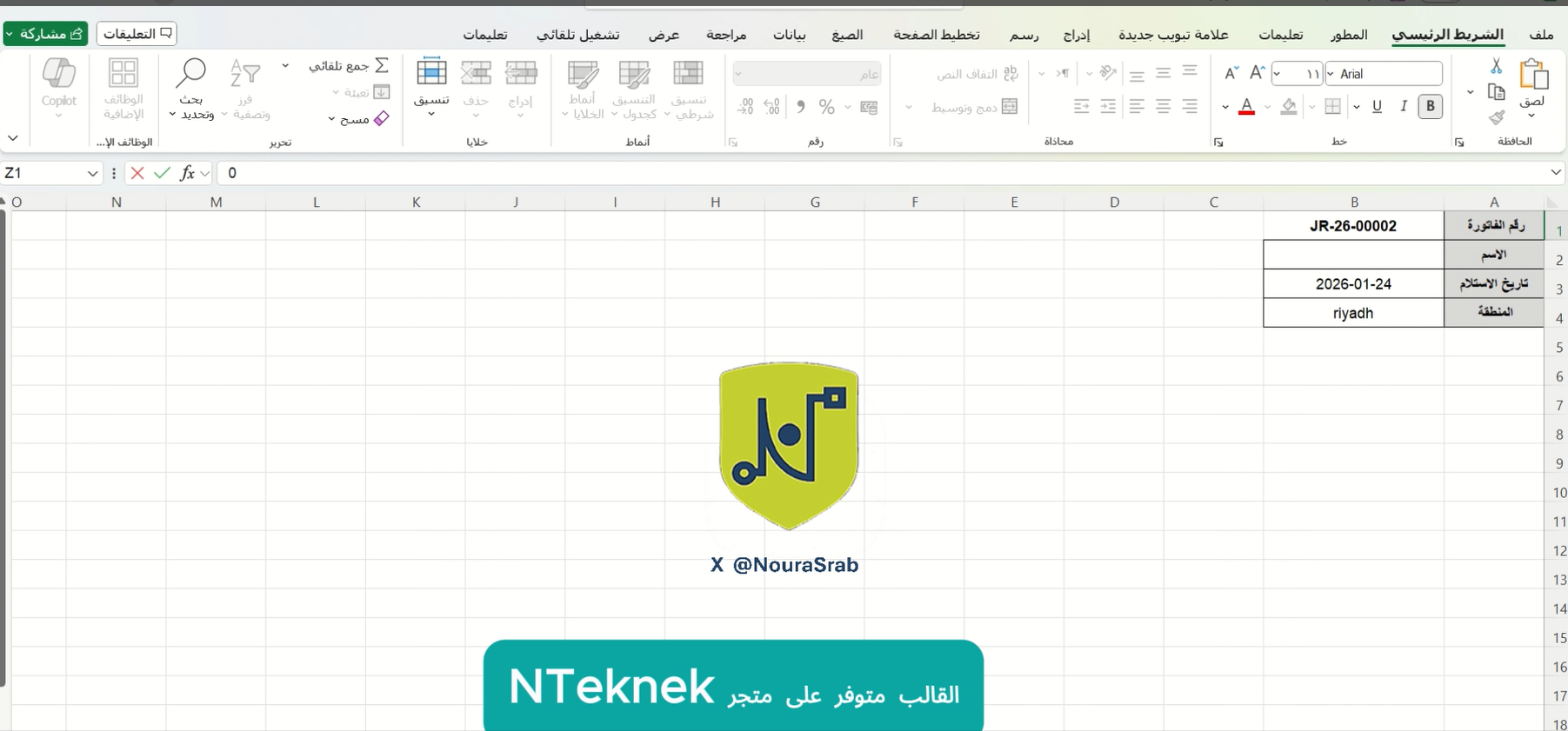Collapse the ribbon with chevron
Screen dimensions: 1568x731
13,138
